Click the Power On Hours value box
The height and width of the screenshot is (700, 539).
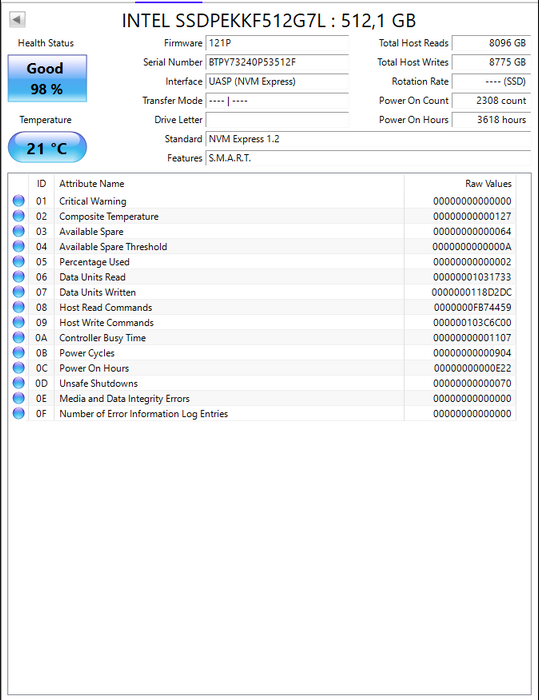tap(491, 120)
